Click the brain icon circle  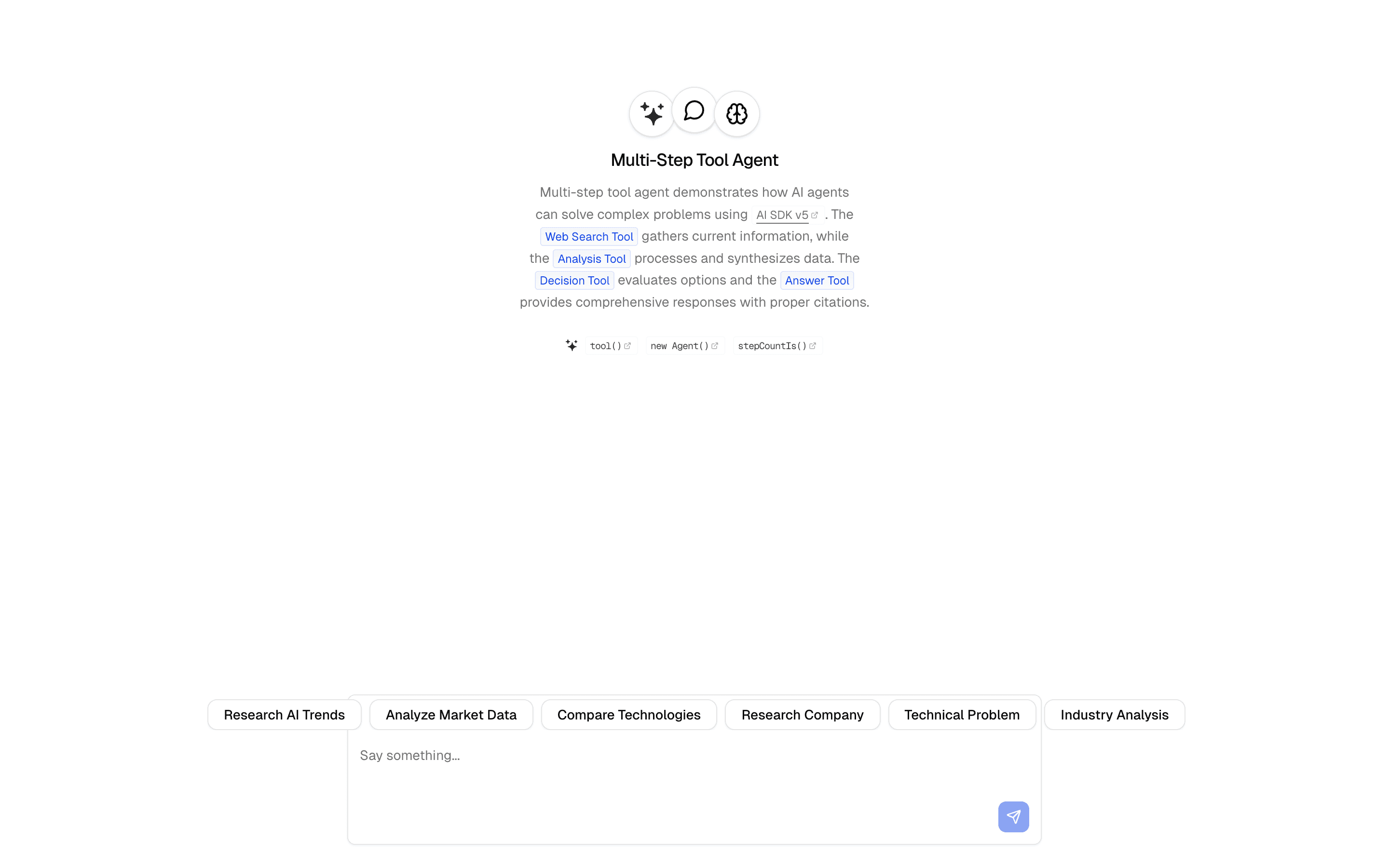(x=736, y=114)
